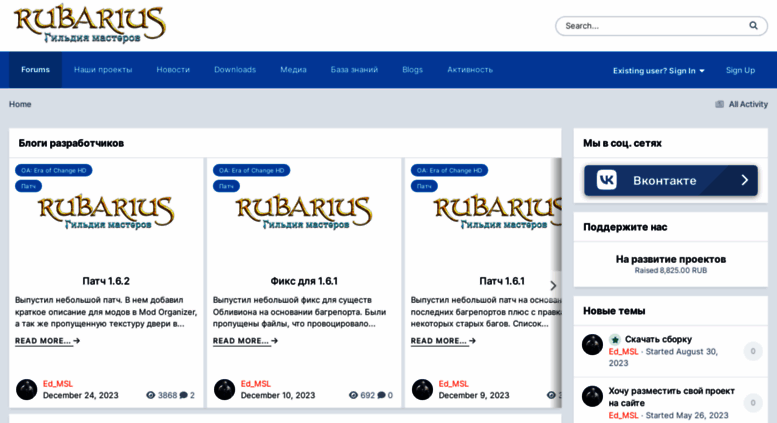777x423 pixels.
Task: Open the Патч 1.6.2 post title
Action: click(106, 281)
